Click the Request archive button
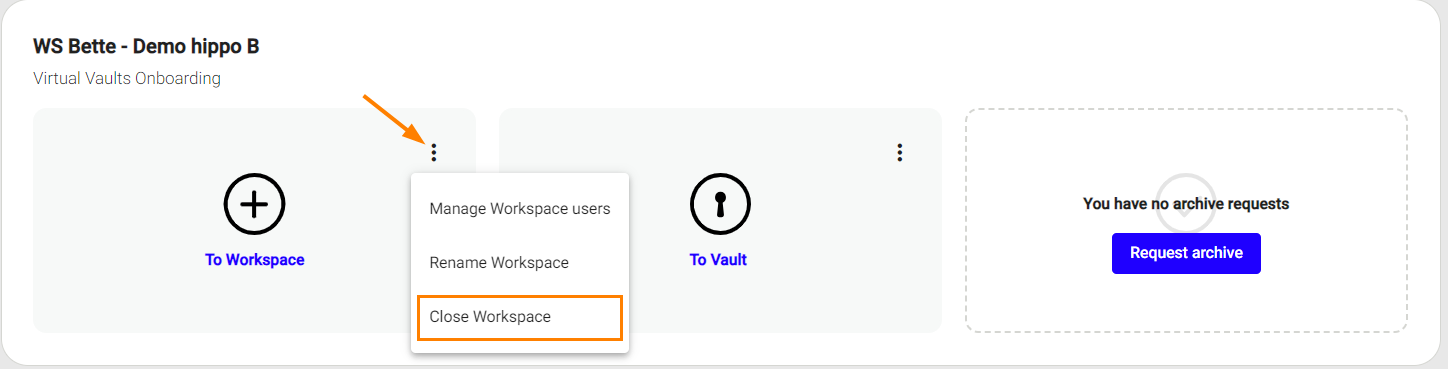Viewport: 1448px width, 369px height. [x=1186, y=253]
